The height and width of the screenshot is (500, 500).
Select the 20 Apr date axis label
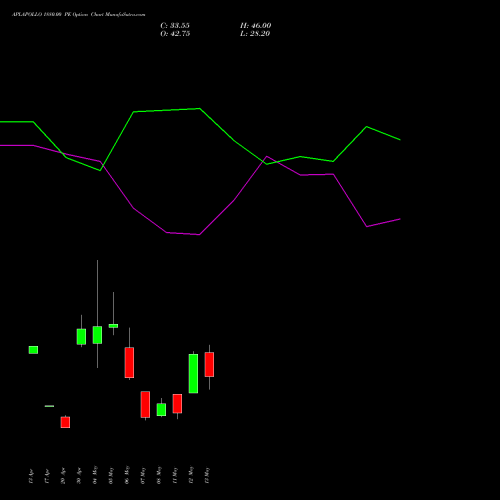[63, 476]
